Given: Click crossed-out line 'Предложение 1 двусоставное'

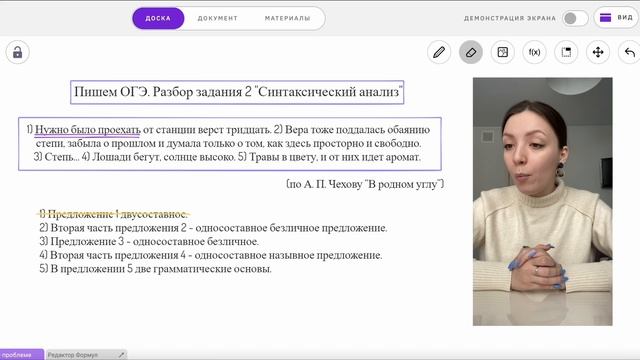Looking at the screenshot, I should (x=113, y=214).
